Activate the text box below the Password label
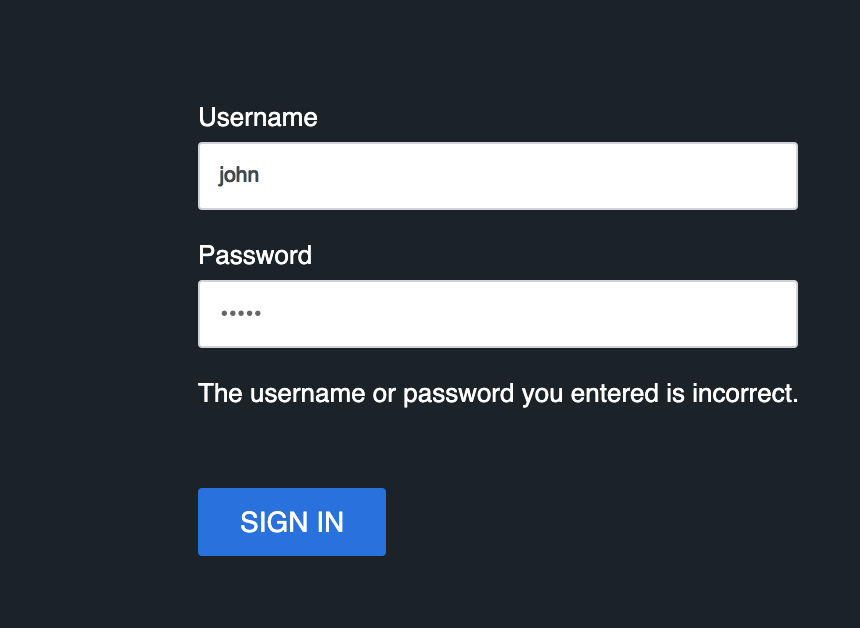860x628 pixels. [497, 314]
